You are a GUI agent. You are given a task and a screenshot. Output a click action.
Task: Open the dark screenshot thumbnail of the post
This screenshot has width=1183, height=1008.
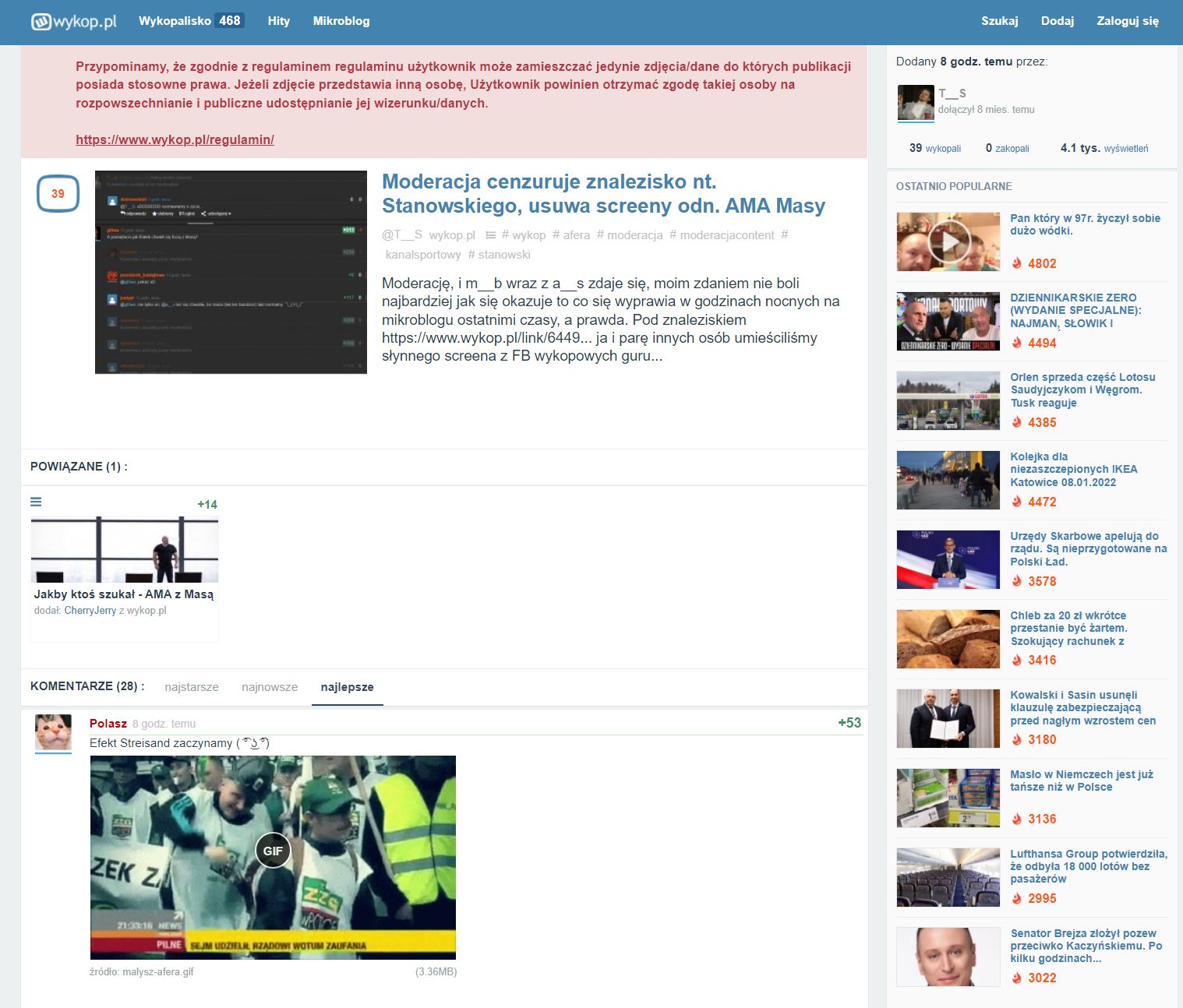tap(231, 272)
